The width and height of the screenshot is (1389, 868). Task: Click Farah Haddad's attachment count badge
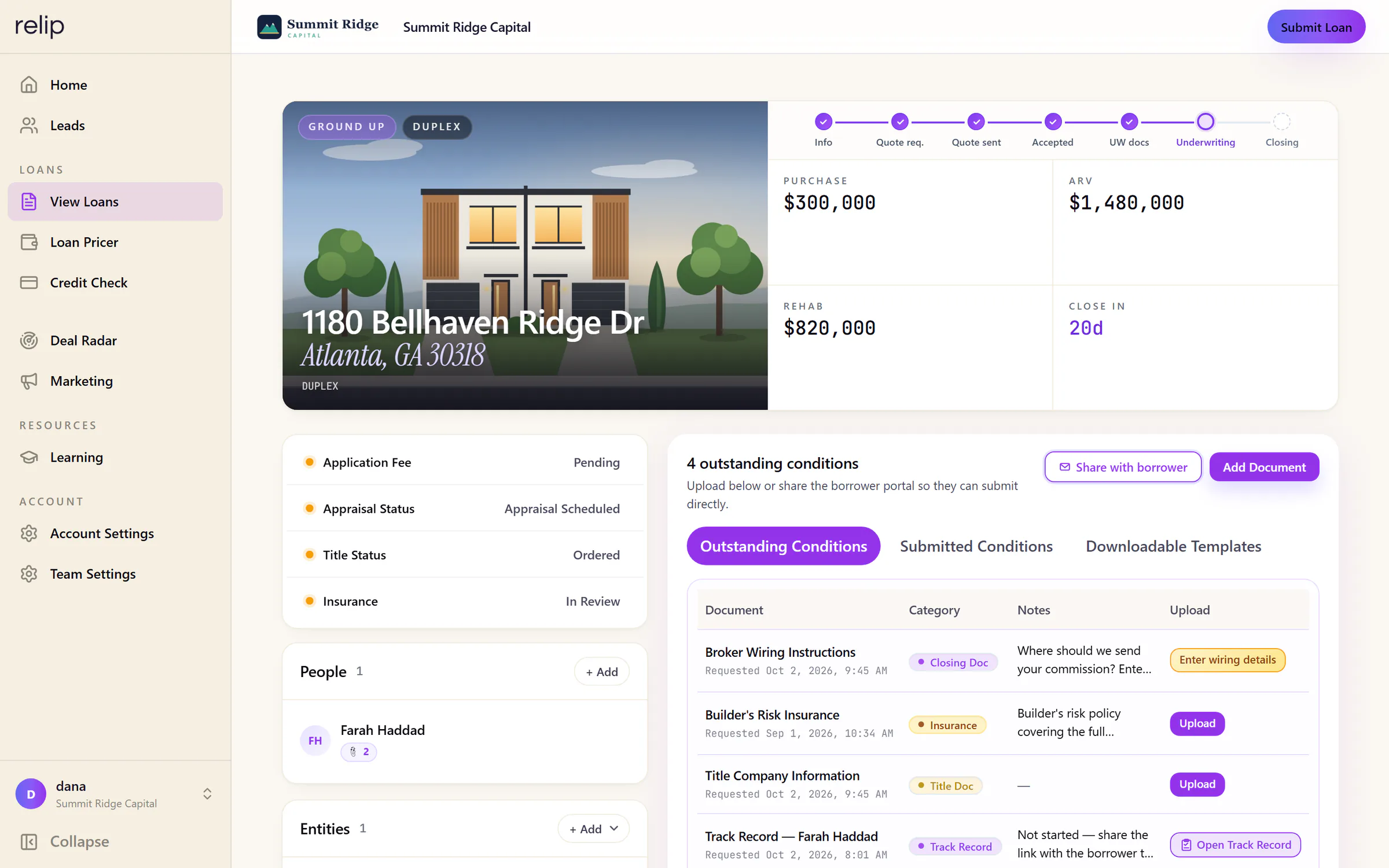click(359, 752)
